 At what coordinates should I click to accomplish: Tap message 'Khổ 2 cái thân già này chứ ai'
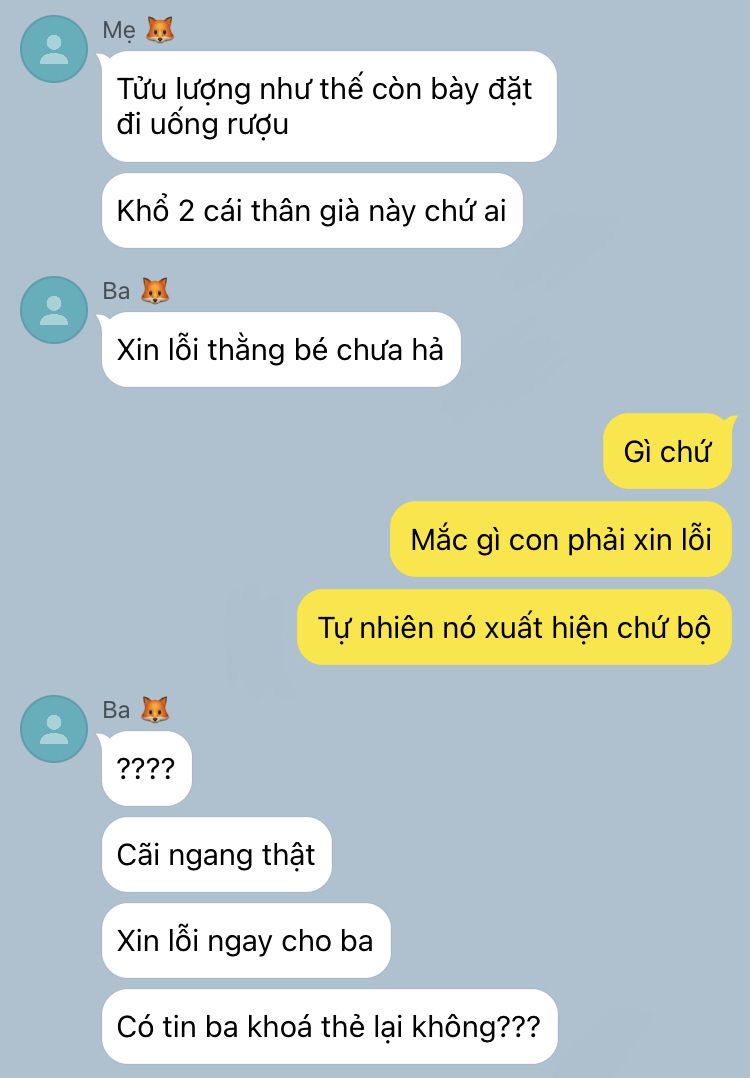(x=312, y=211)
